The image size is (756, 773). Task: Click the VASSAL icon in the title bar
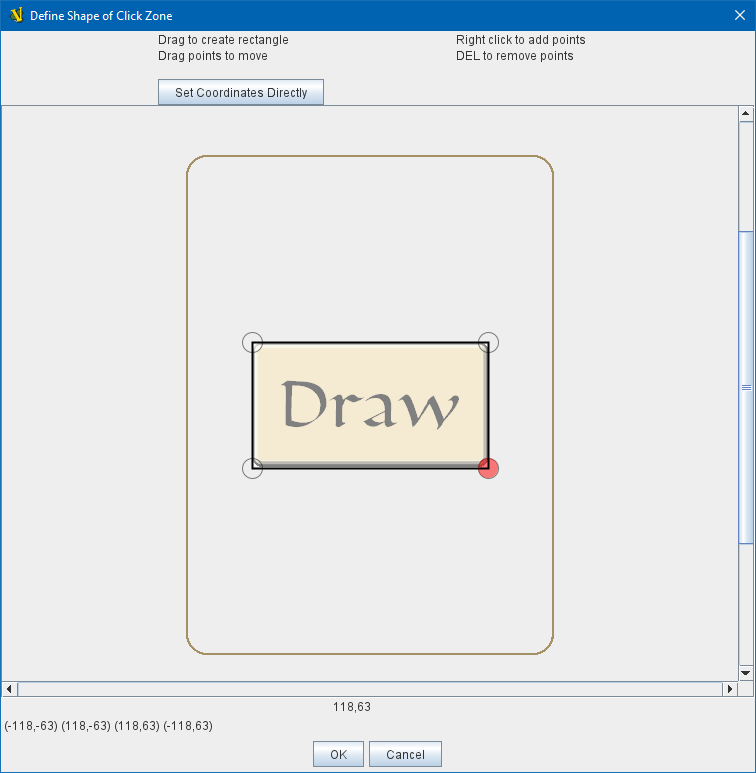pos(17,15)
